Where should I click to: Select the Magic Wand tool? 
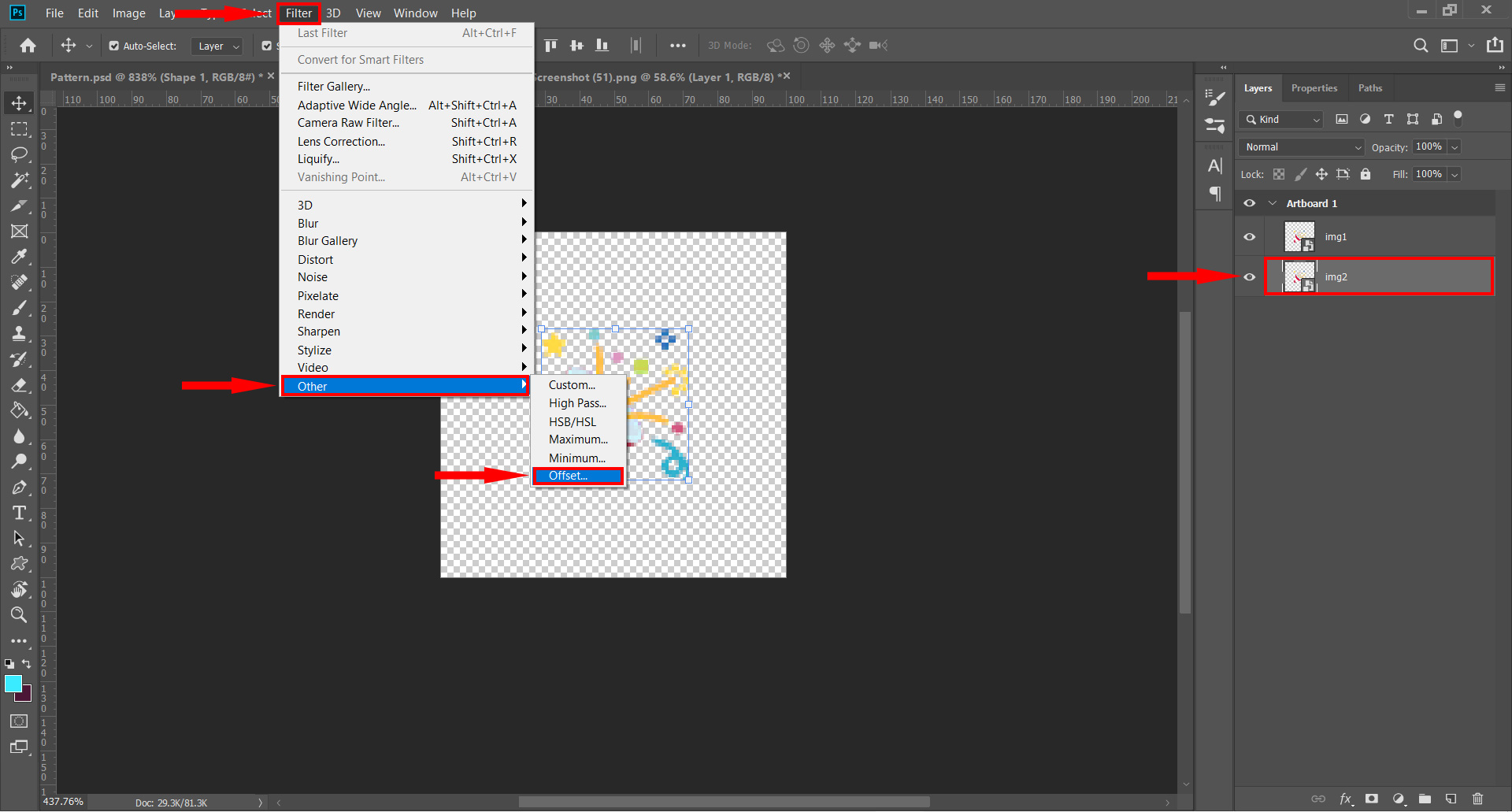19,180
